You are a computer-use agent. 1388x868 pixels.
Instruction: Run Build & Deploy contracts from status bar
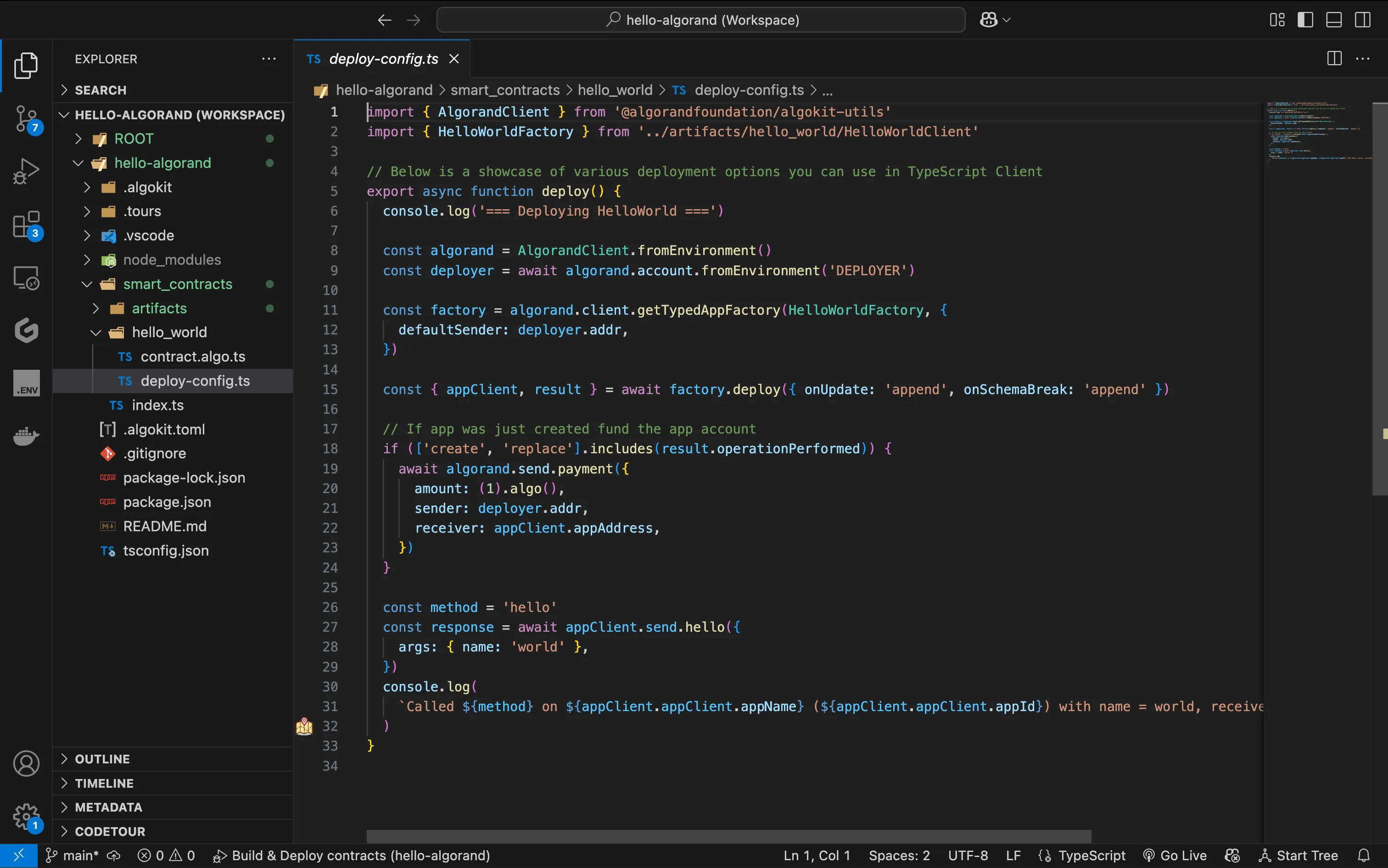(353, 855)
